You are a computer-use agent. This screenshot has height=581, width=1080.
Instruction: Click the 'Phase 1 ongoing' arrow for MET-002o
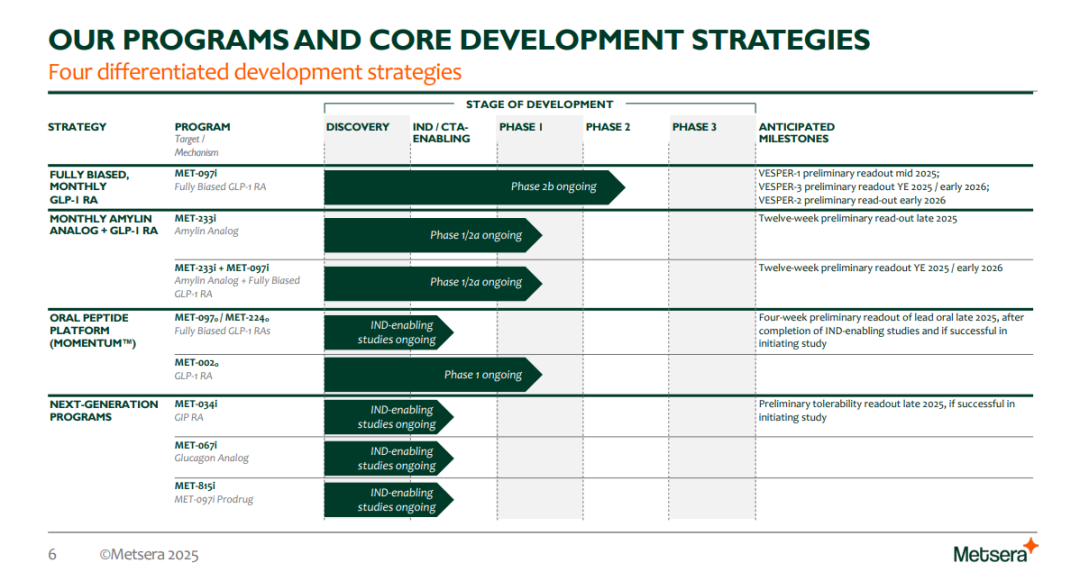[433, 375]
